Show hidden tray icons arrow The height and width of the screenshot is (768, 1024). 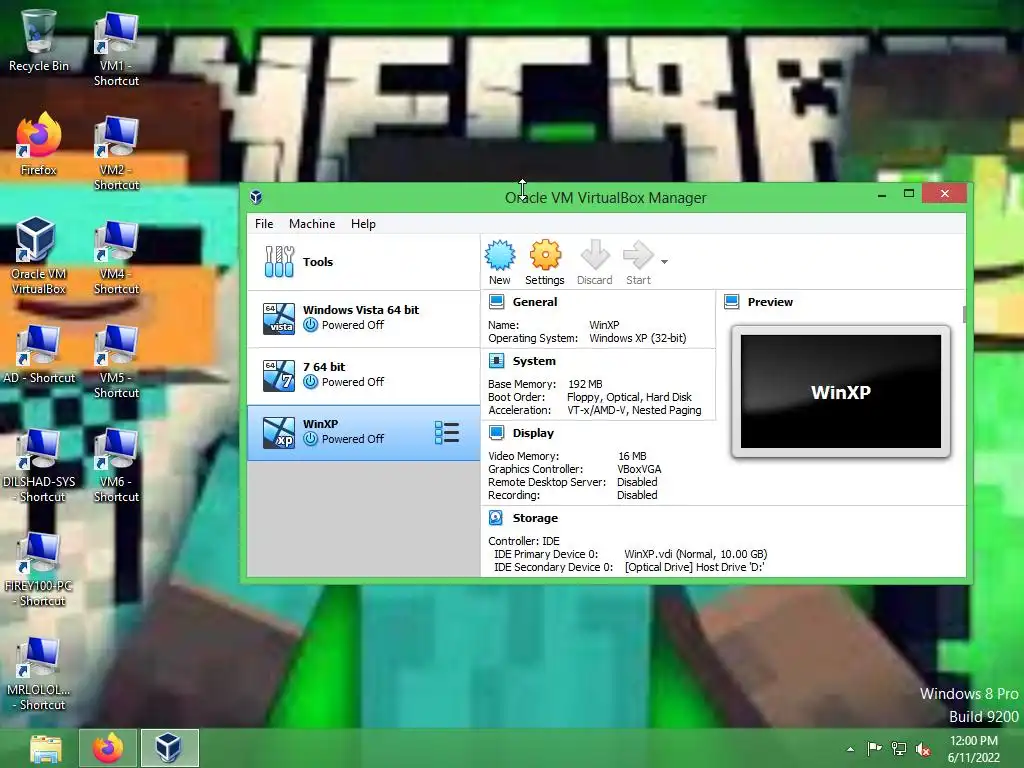(850, 749)
